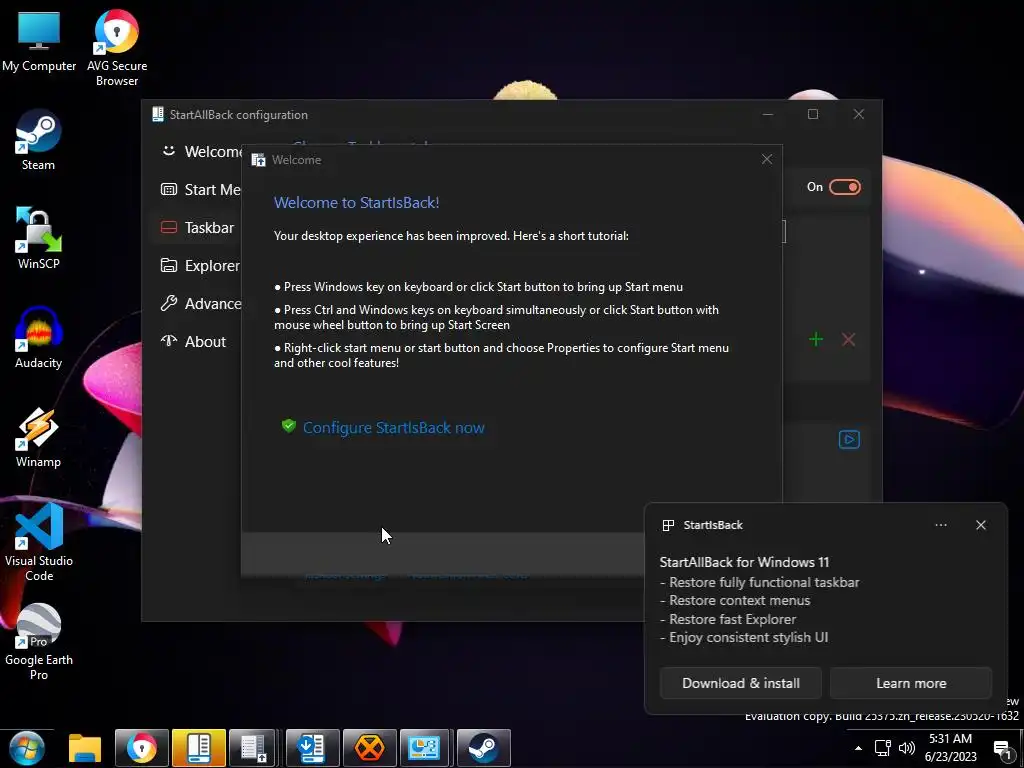Click 'Welcome to StartIsBack!' heading

(357, 202)
